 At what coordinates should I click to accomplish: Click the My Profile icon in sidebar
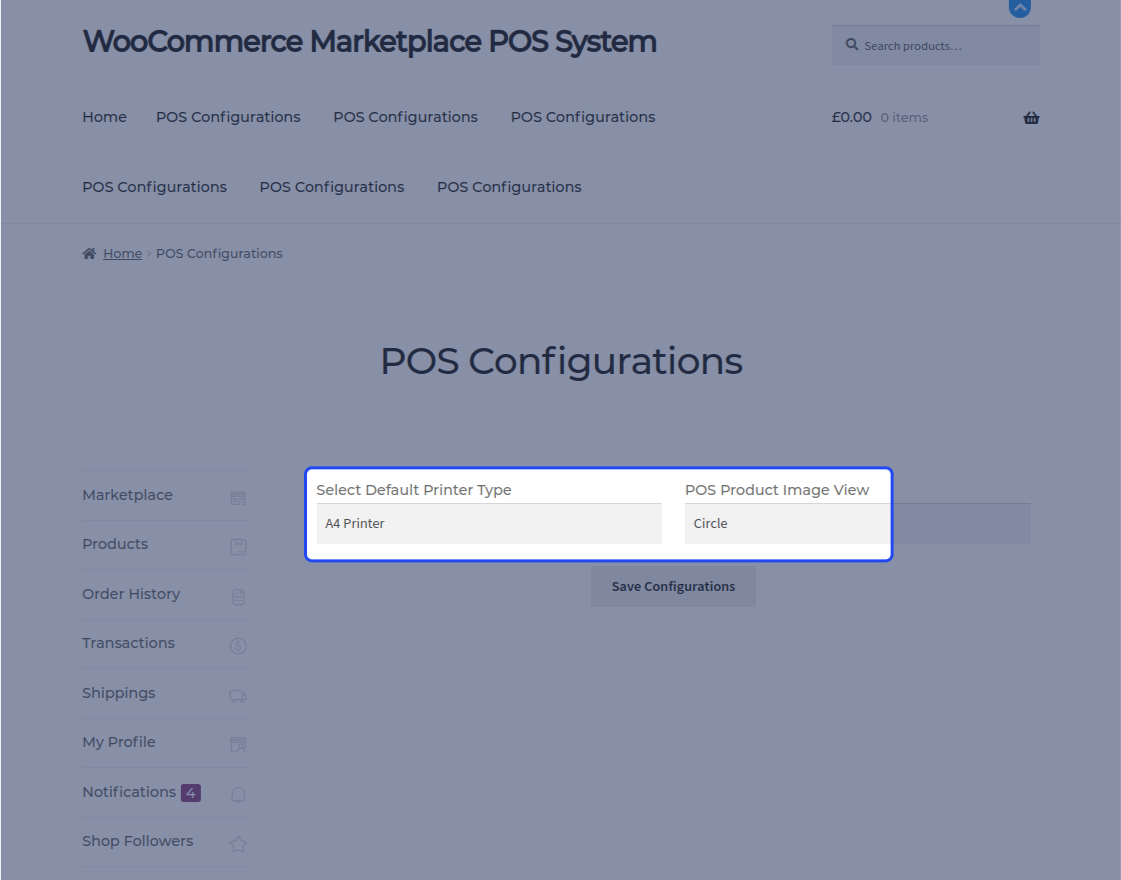click(x=238, y=745)
